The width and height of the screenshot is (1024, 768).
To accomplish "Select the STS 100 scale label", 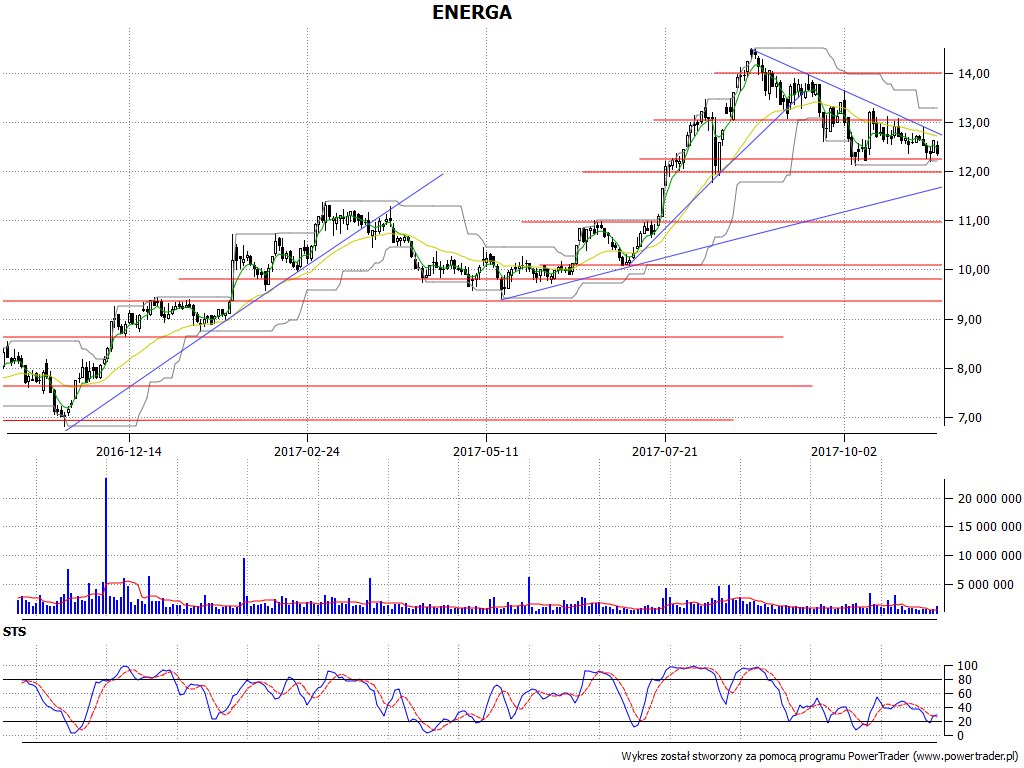I will tap(967, 666).
